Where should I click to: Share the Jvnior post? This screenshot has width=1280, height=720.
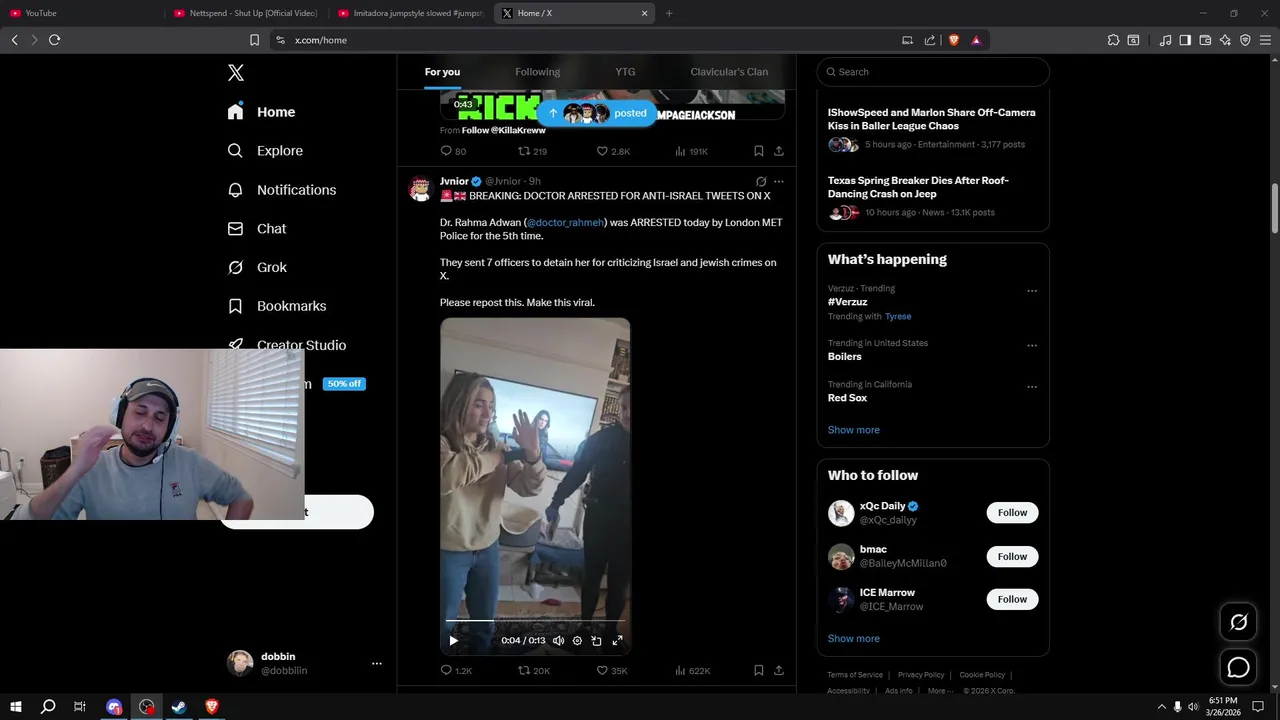pyautogui.click(x=779, y=670)
